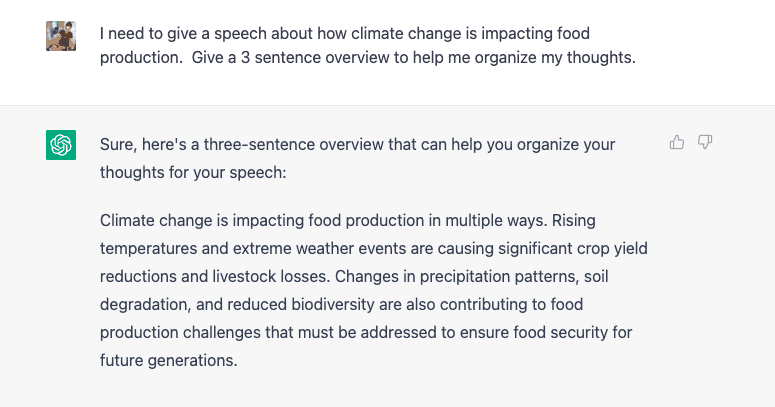The image size is (775, 407).
Task: Click the green ChatGPT logo icon
Action: [61, 145]
